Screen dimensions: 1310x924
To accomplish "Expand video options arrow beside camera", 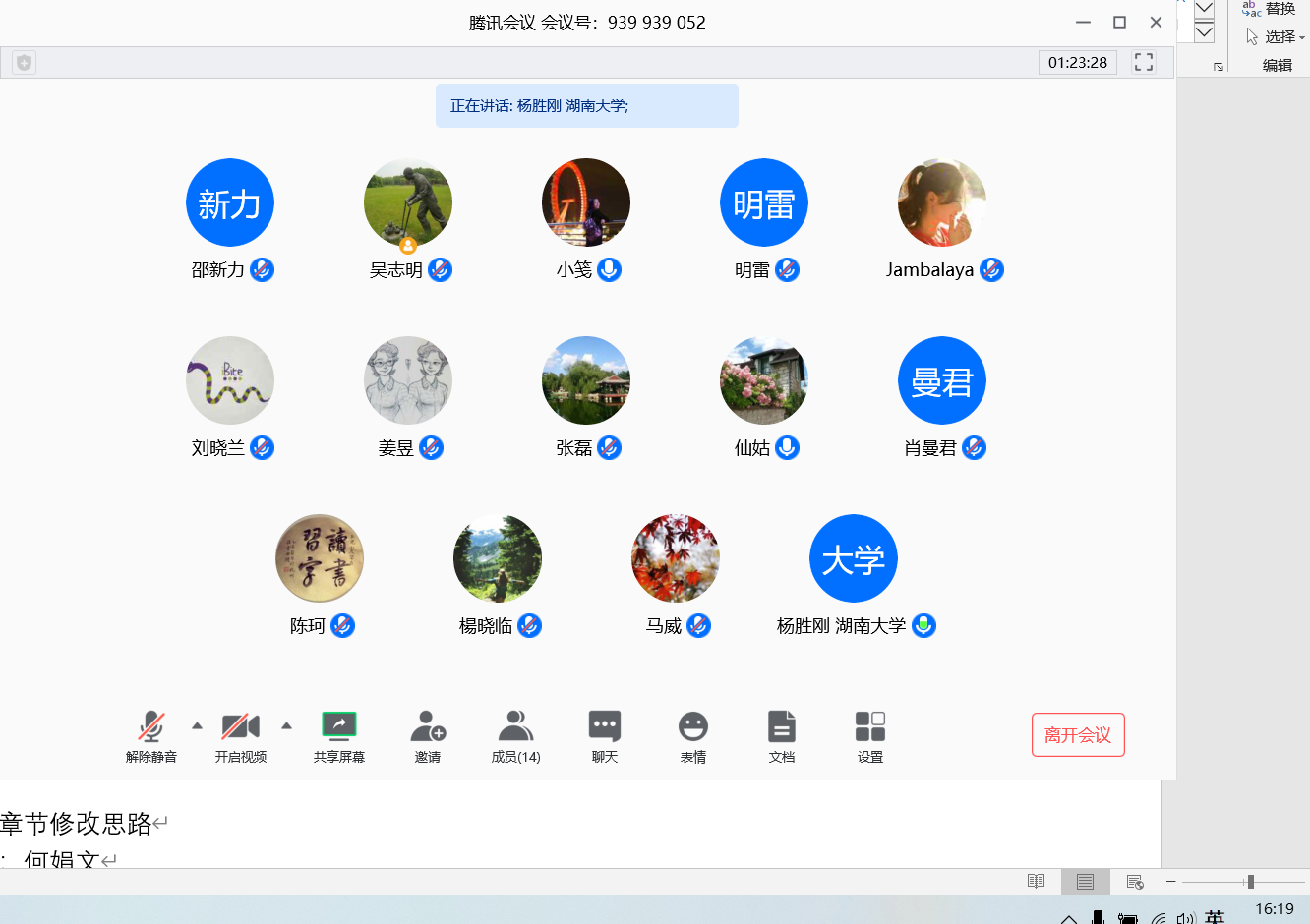I will (x=287, y=726).
